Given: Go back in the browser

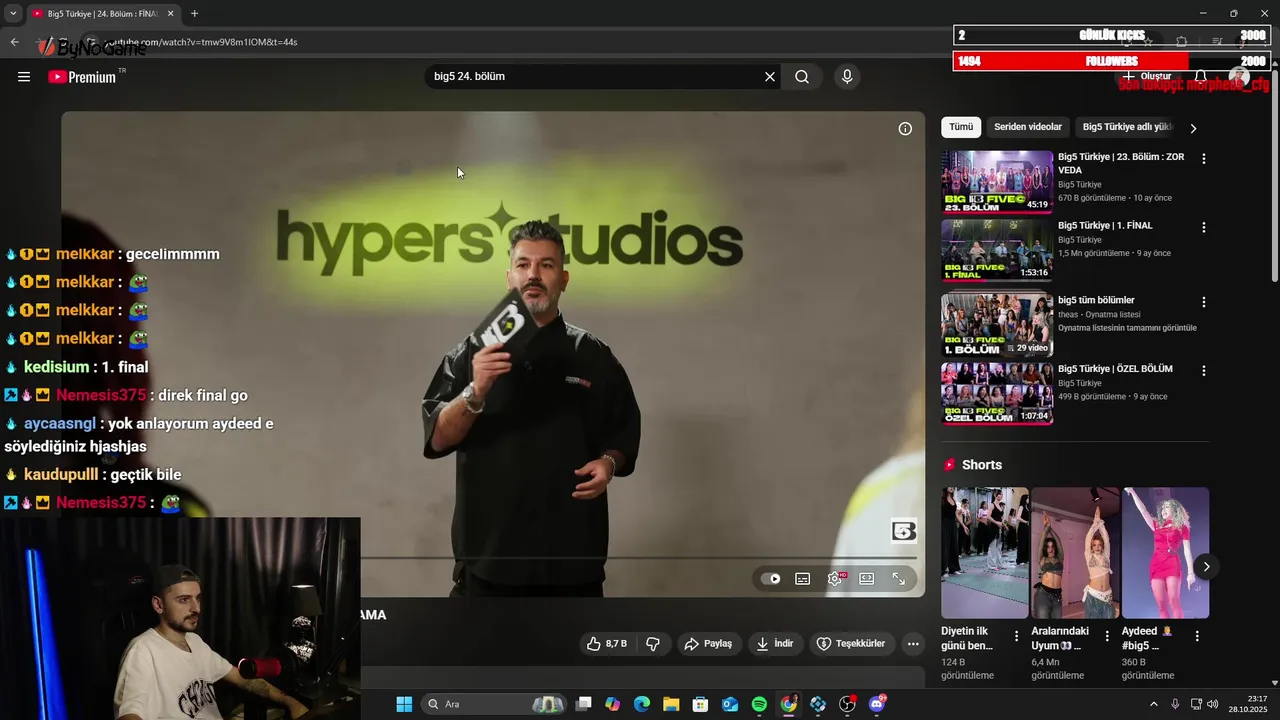Looking at the screenshot, I should point(14,42).
